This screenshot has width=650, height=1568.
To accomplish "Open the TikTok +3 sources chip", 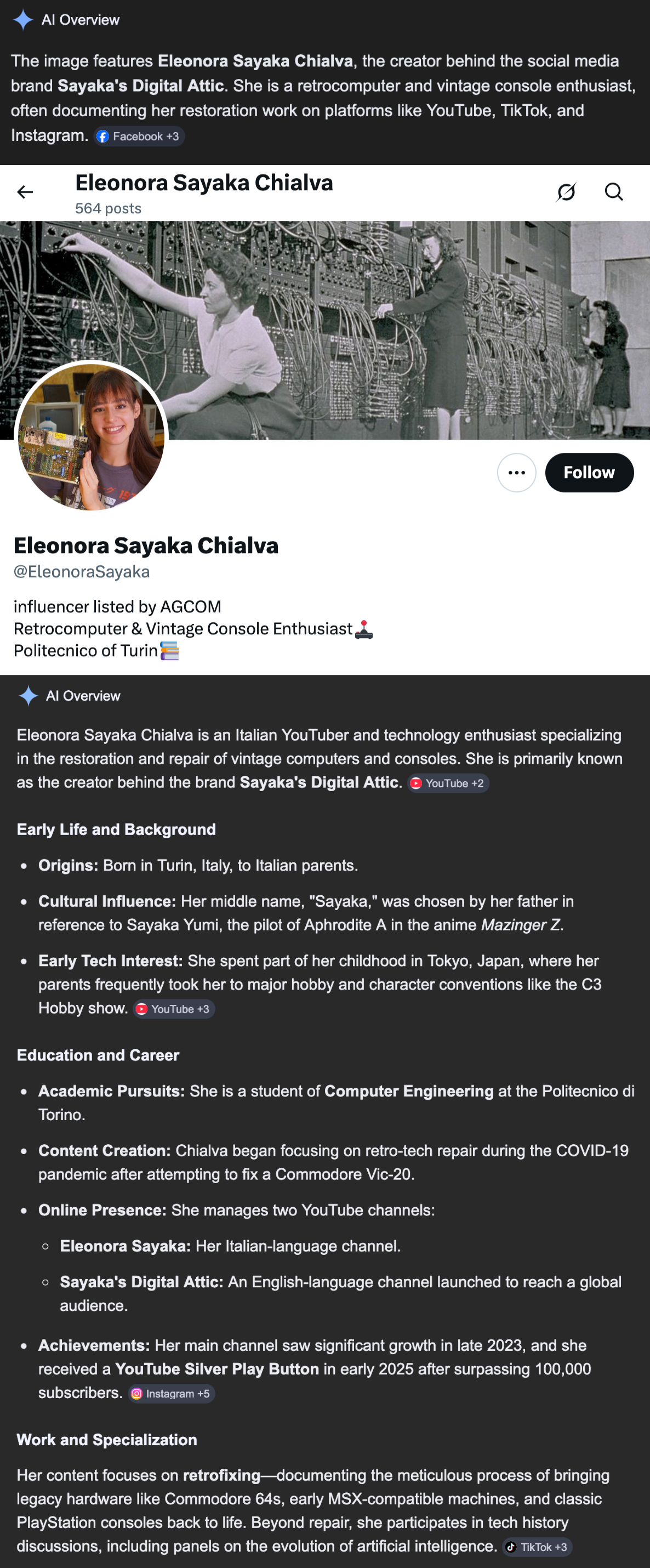I will pos(537,1547).
